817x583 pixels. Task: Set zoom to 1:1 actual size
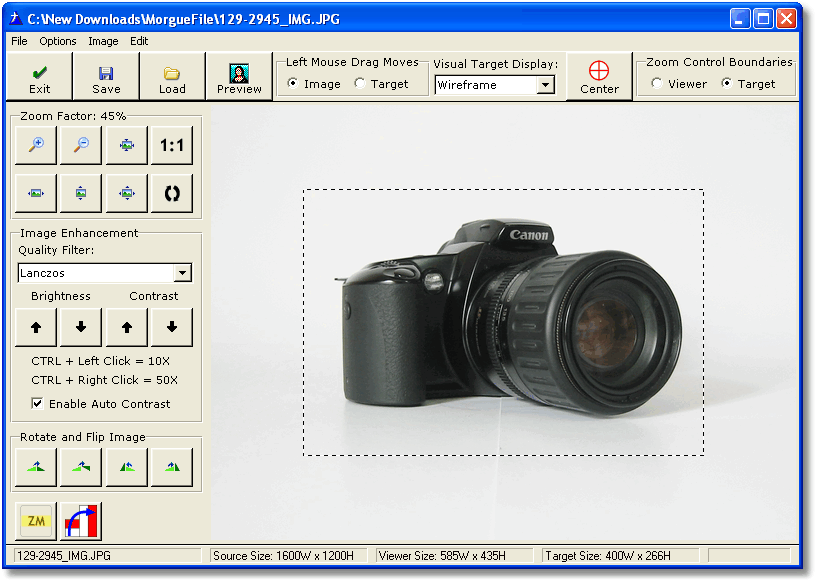click(x=171, y=145)
